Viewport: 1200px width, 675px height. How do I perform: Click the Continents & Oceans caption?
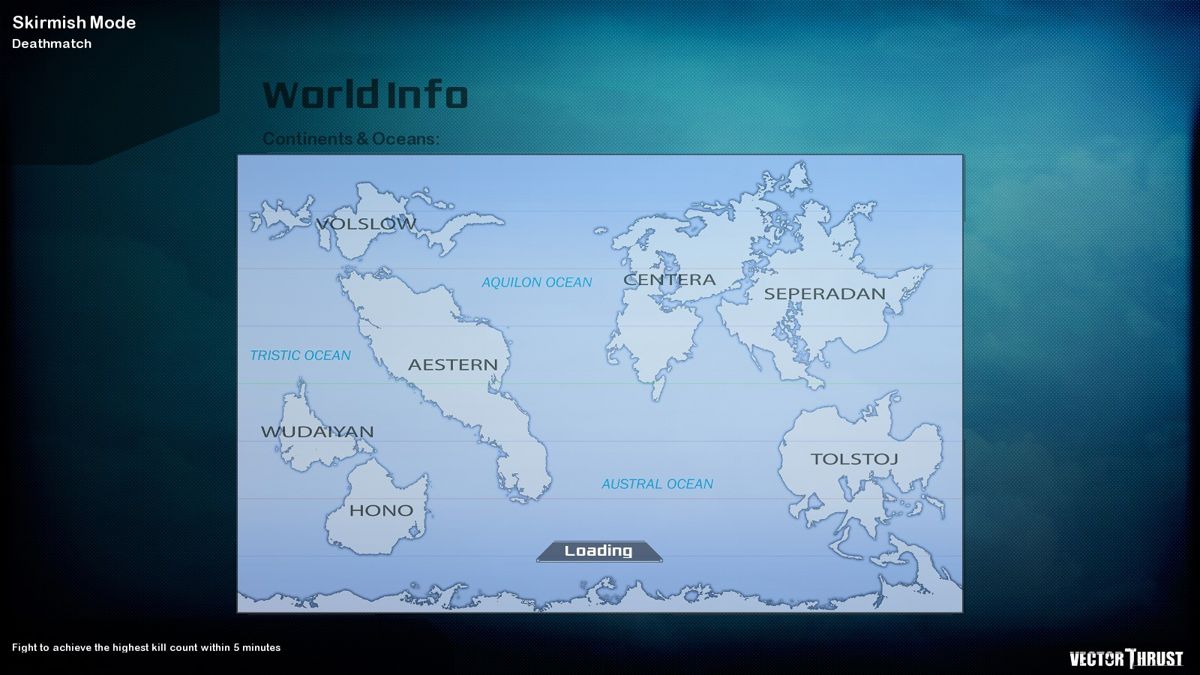(x=351, y=139)
